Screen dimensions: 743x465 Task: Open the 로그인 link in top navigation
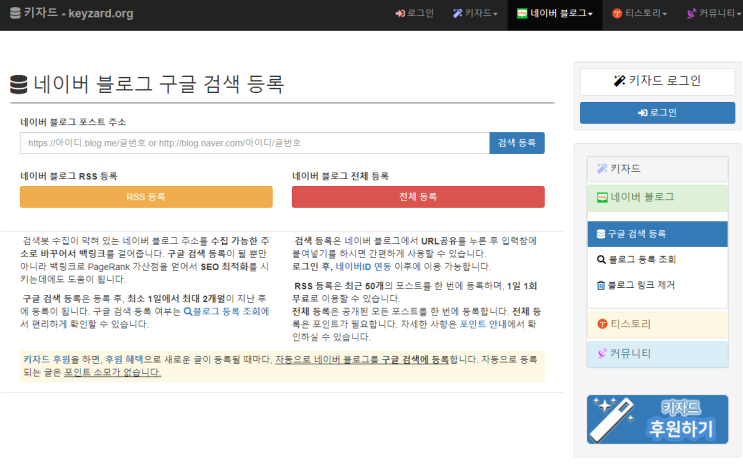415,13
